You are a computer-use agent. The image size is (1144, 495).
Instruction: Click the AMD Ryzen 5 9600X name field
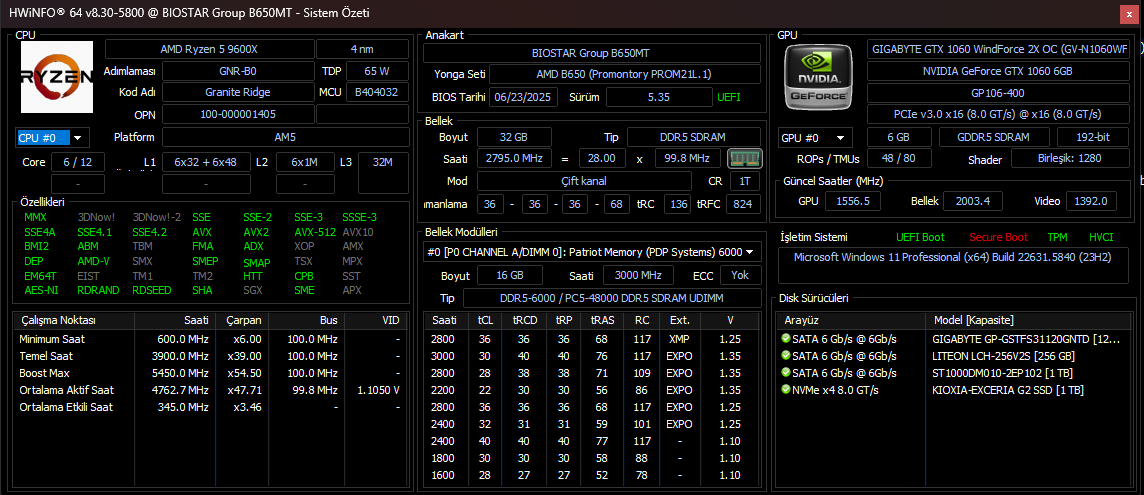209,50
